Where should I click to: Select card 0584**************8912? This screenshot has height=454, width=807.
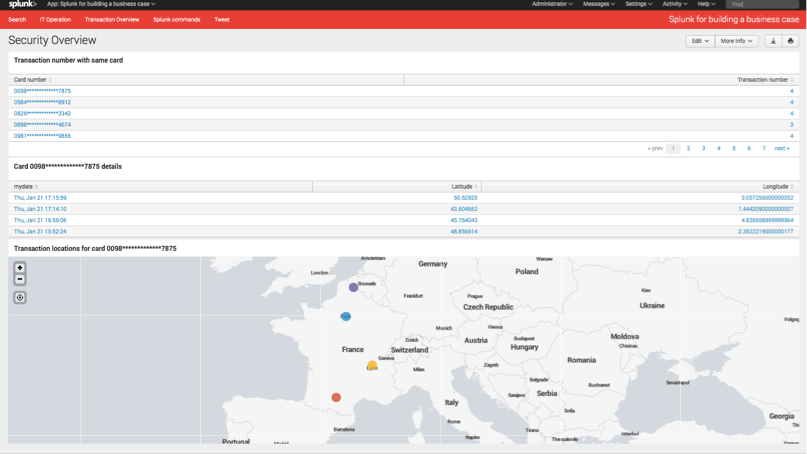pyautogui.click(x=42, y=102)
